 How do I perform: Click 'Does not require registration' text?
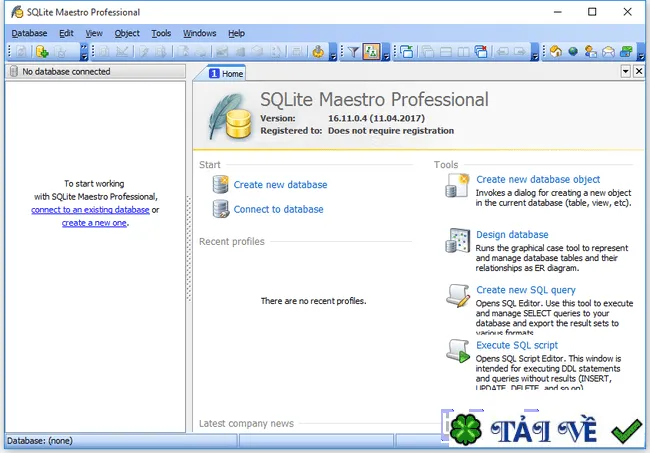pos(391,131)
